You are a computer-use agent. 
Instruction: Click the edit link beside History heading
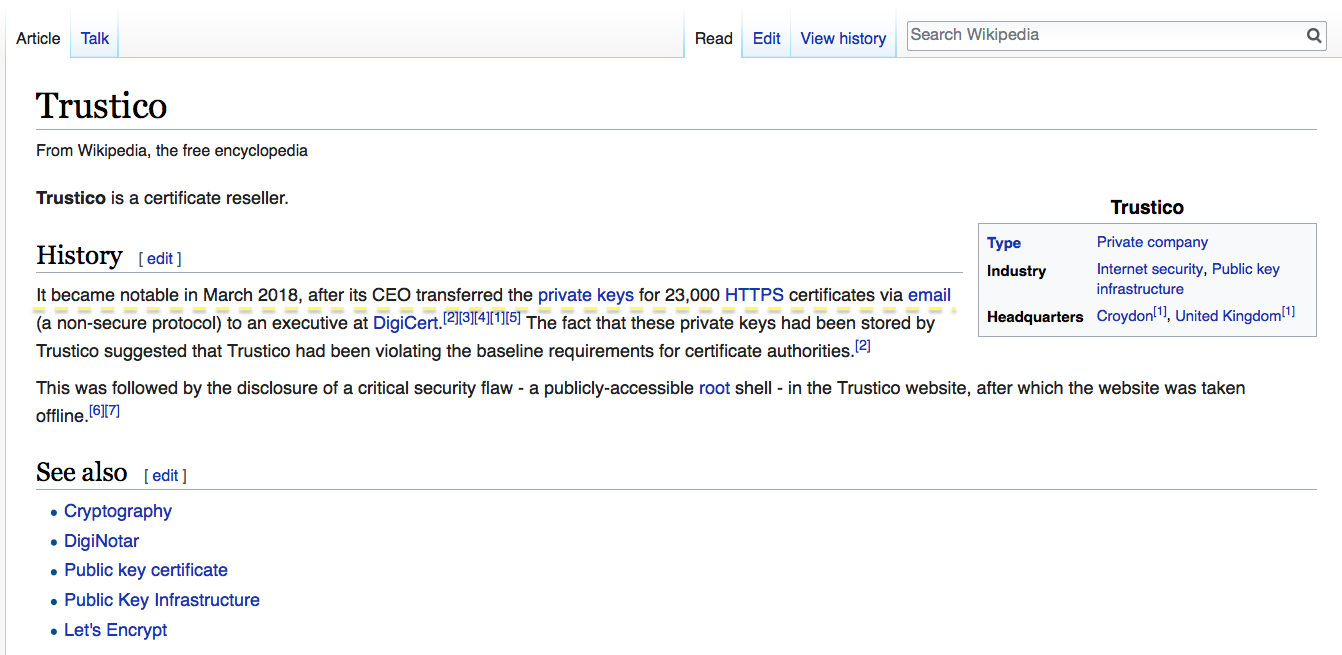coord(160,258)
